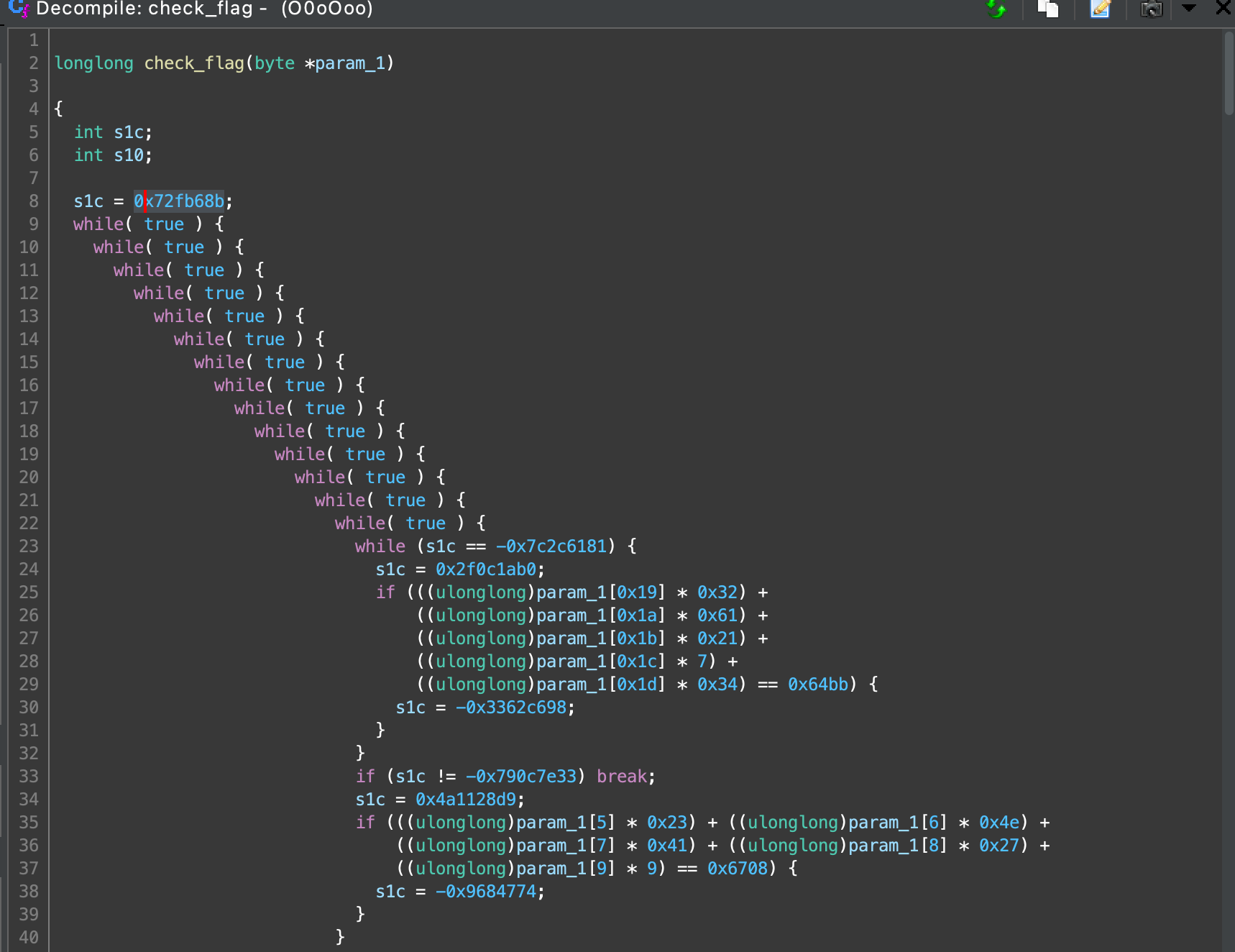Copy decompiled code with the pages icon
Screen dimensions: 1235x952
(x=1048, y=9)
